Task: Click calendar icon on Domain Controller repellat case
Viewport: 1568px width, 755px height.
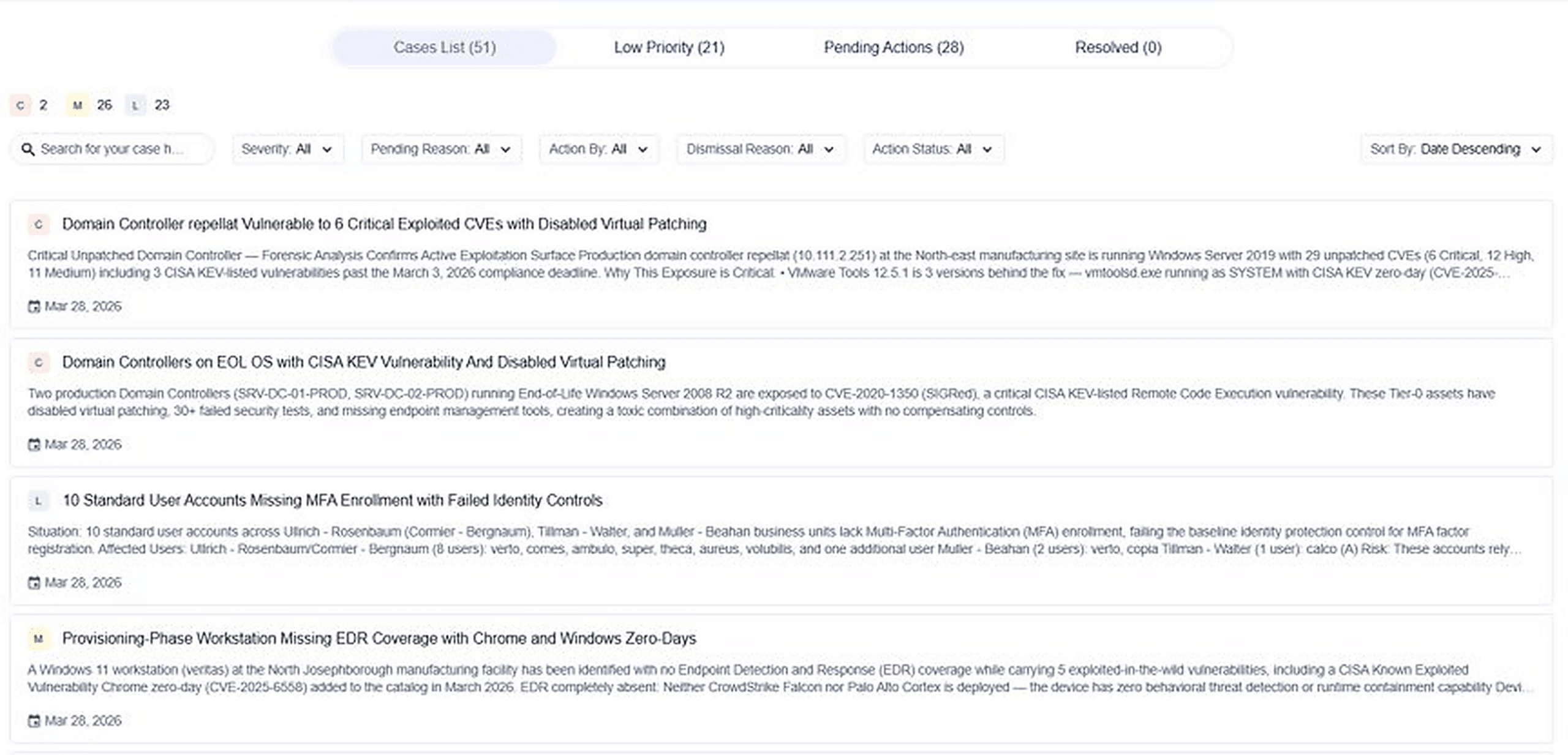Action: coord(34,307)
